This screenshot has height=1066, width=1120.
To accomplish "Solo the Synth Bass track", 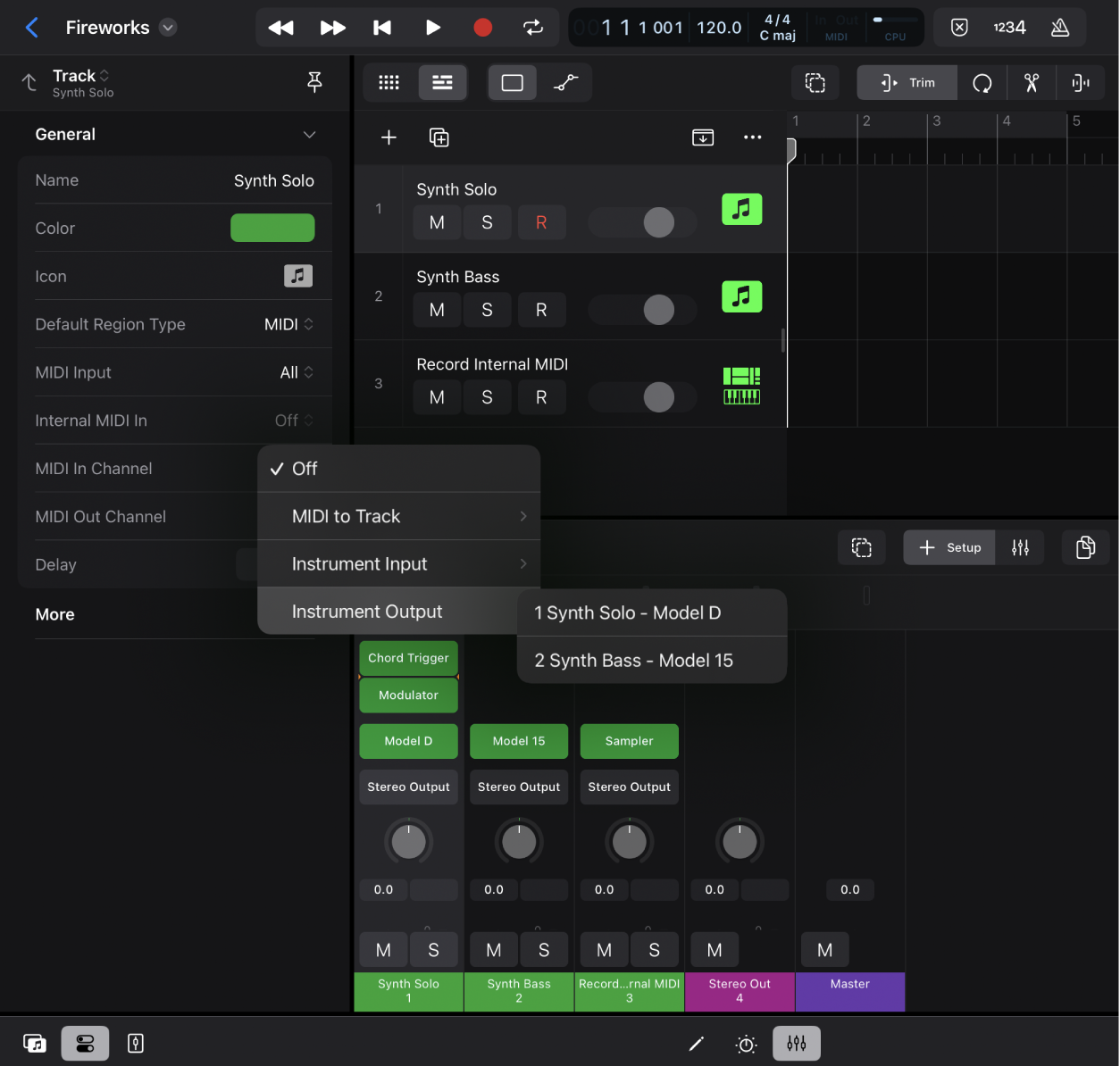I will click(x=487, y=310).
